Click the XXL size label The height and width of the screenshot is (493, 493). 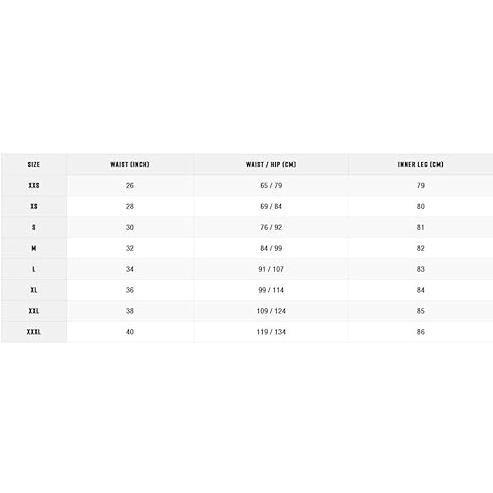click(34, 311)
